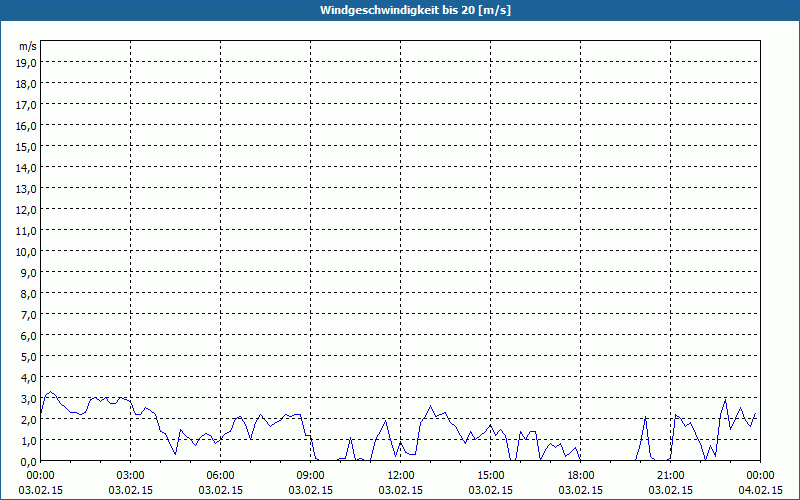Select the 13,0 y-axis label

27,189
